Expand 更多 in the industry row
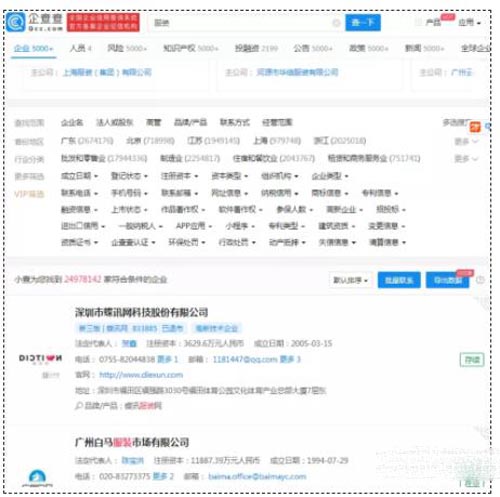The height and width of the screenshot is (497, 500). point(466,159)
